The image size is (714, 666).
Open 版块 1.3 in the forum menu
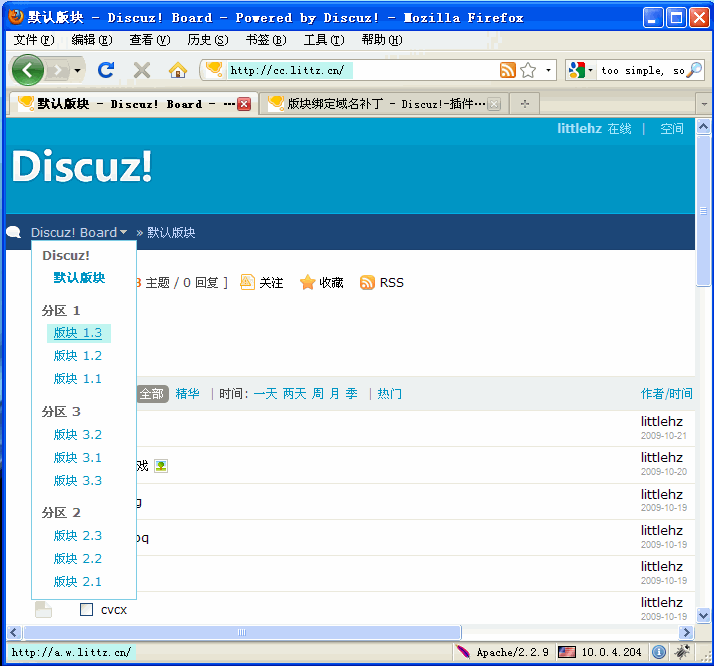pyautogui.click(x=78, y=333)
